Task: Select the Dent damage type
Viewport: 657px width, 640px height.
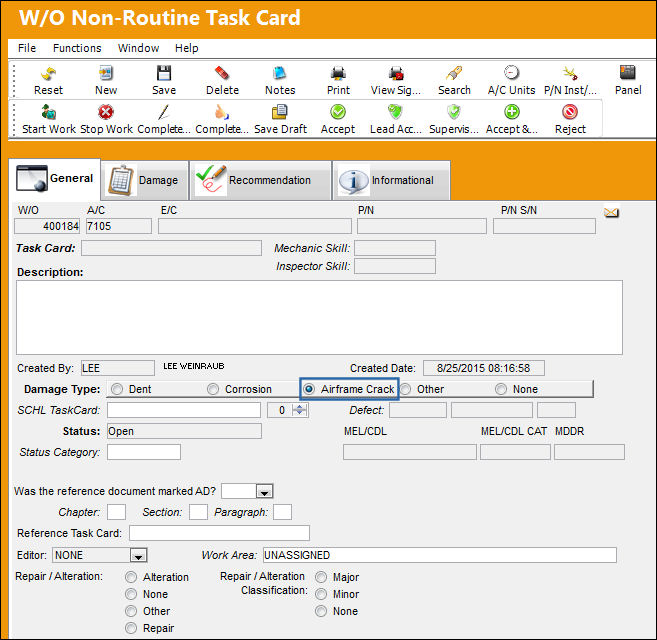Action: point(117,389)
